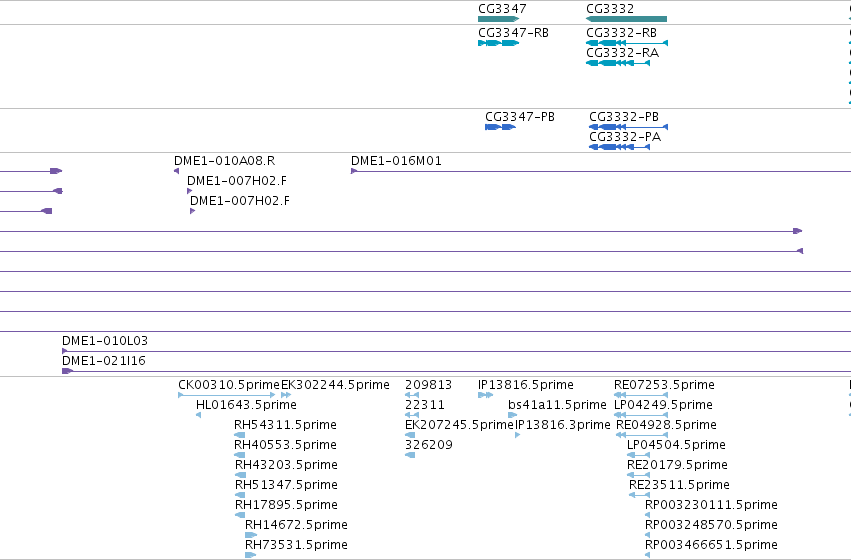Click the DME1-010A08.R label

click(224, 161)
